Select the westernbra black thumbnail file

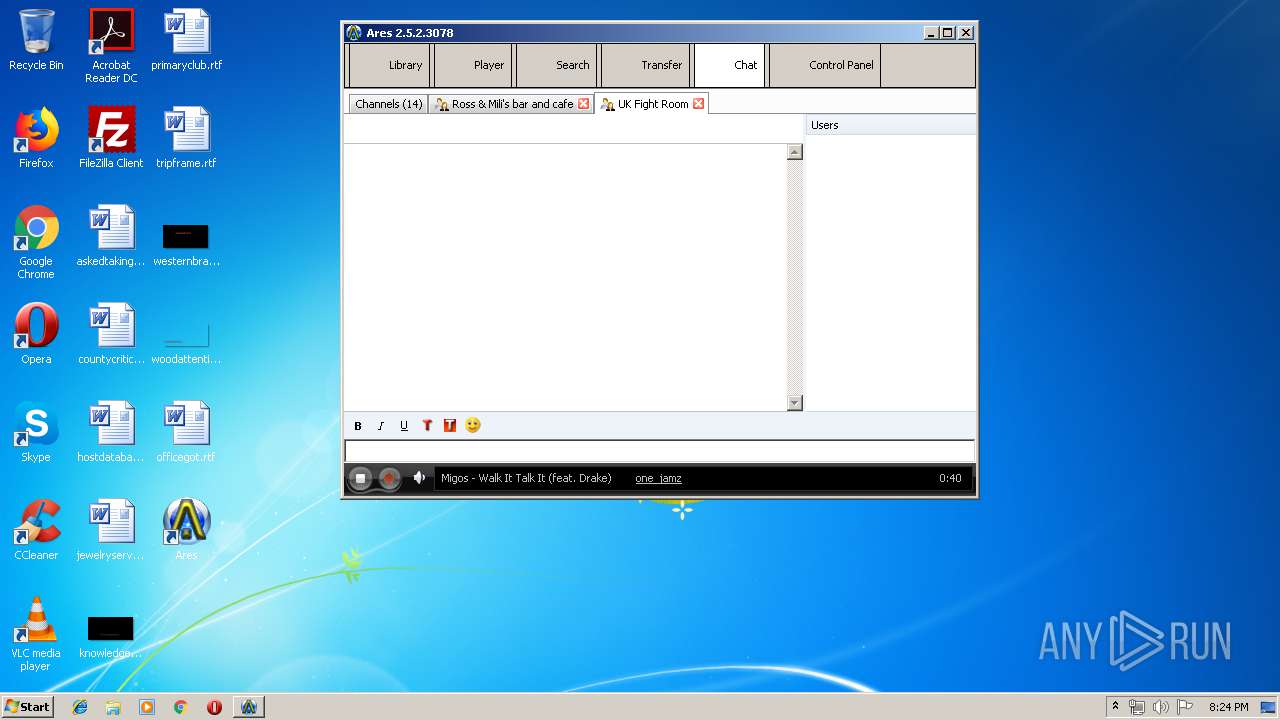click(186, 244)
